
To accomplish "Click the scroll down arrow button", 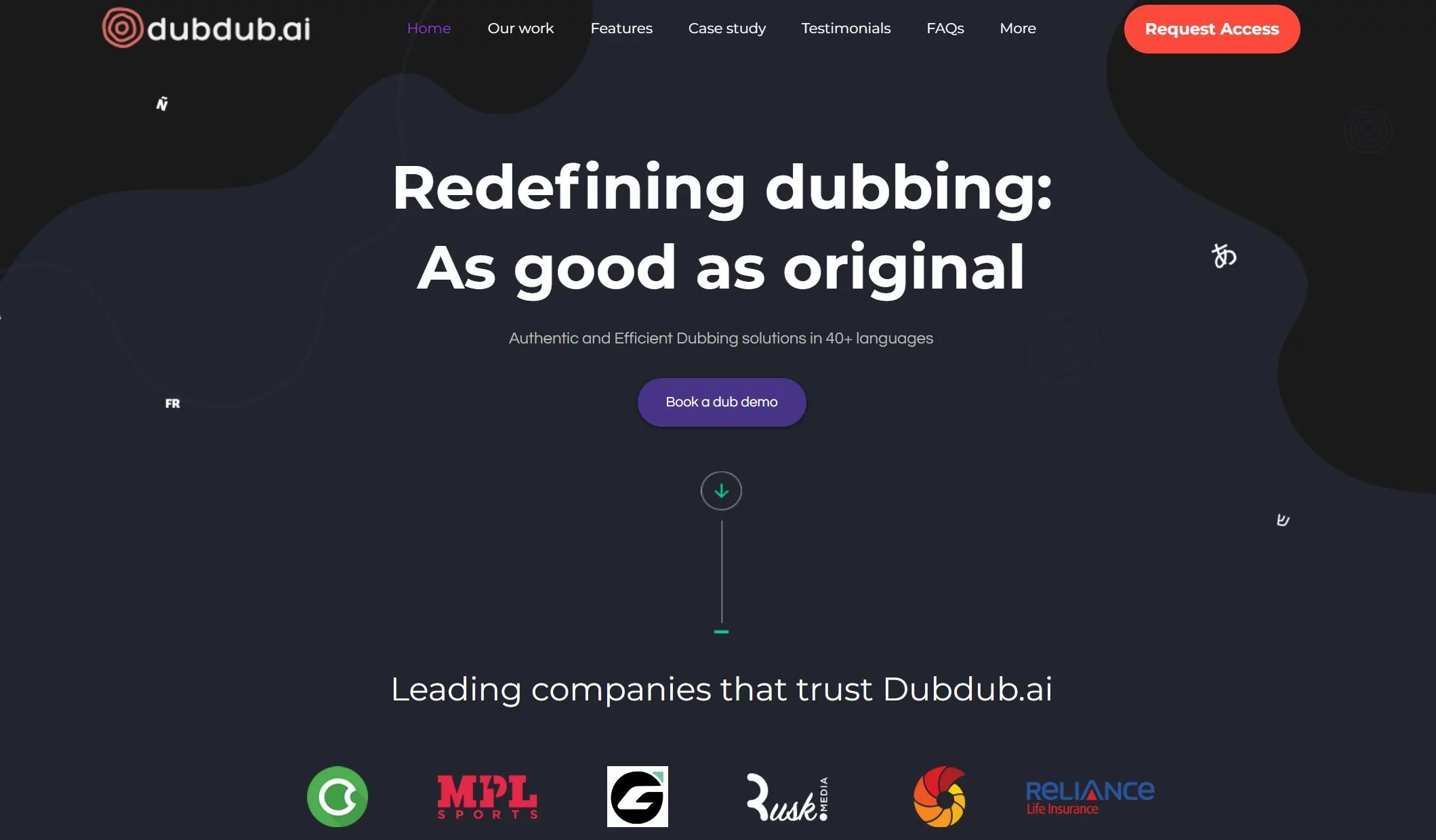I will [x=720, y=490].
